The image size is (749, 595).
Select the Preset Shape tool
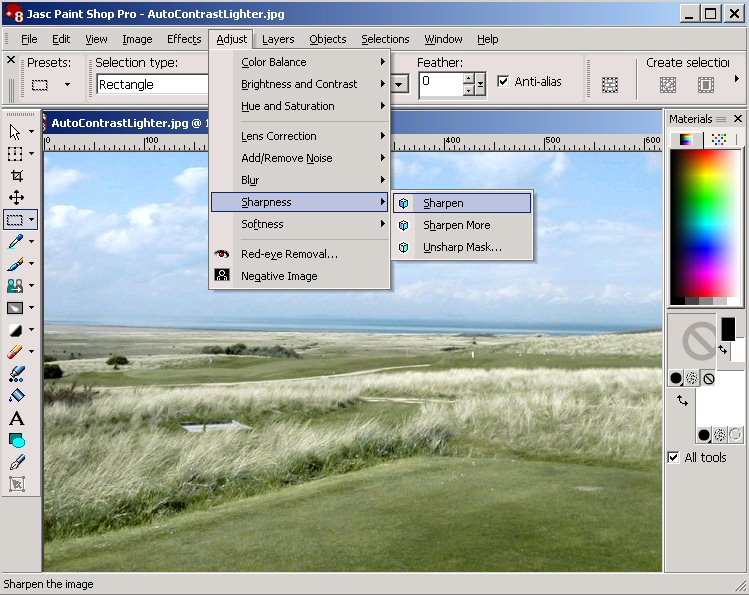(16, 441)
